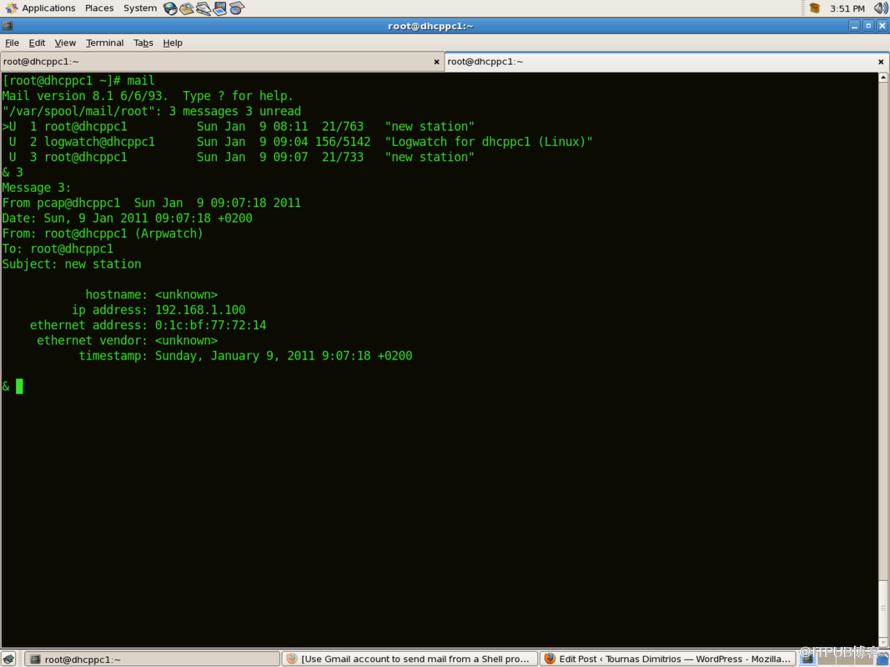Click the fifth launcher icon next to System menu
Image resolution: width=890 pixels, height=667 pixels.
[x=237, y=8]
